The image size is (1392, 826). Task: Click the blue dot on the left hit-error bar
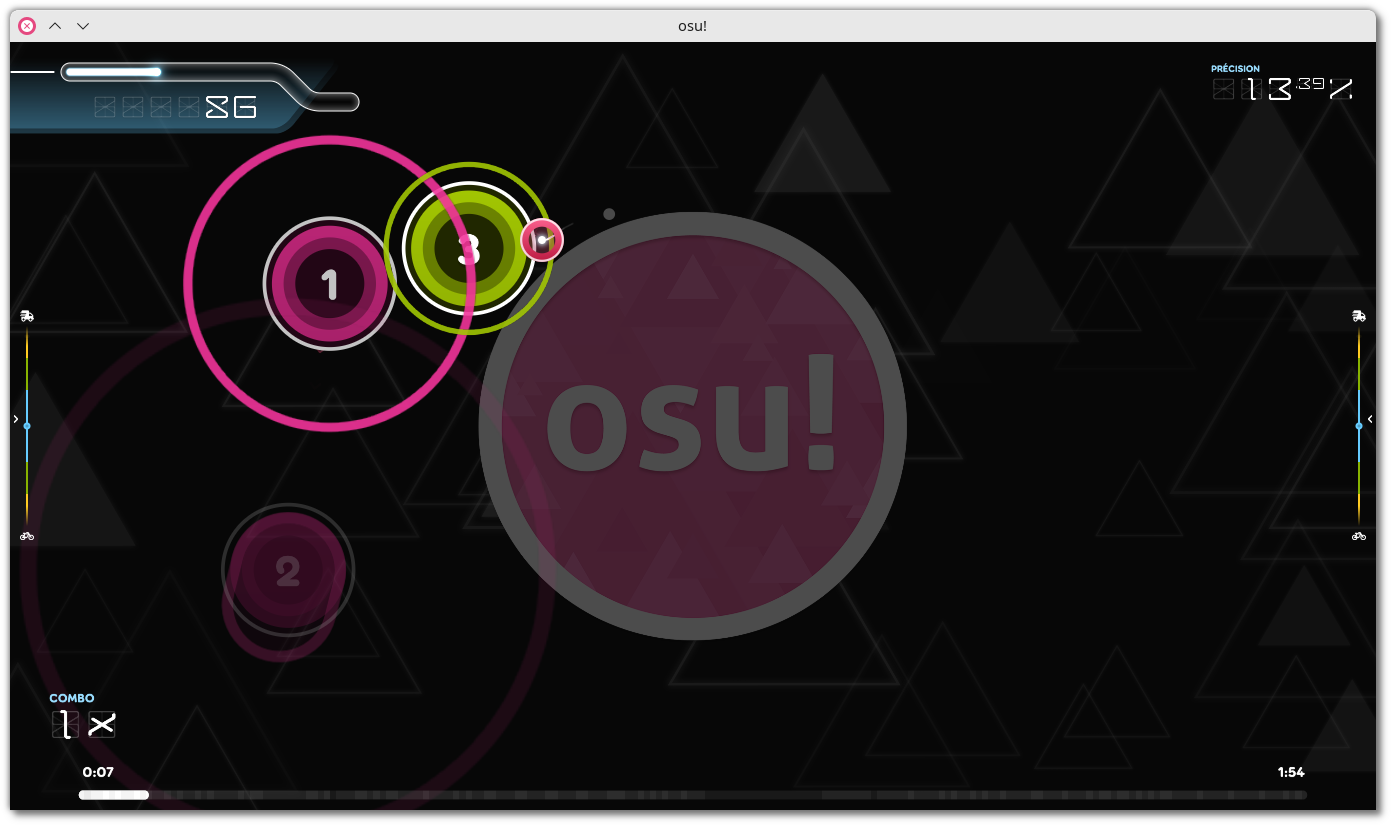[27, 426]
